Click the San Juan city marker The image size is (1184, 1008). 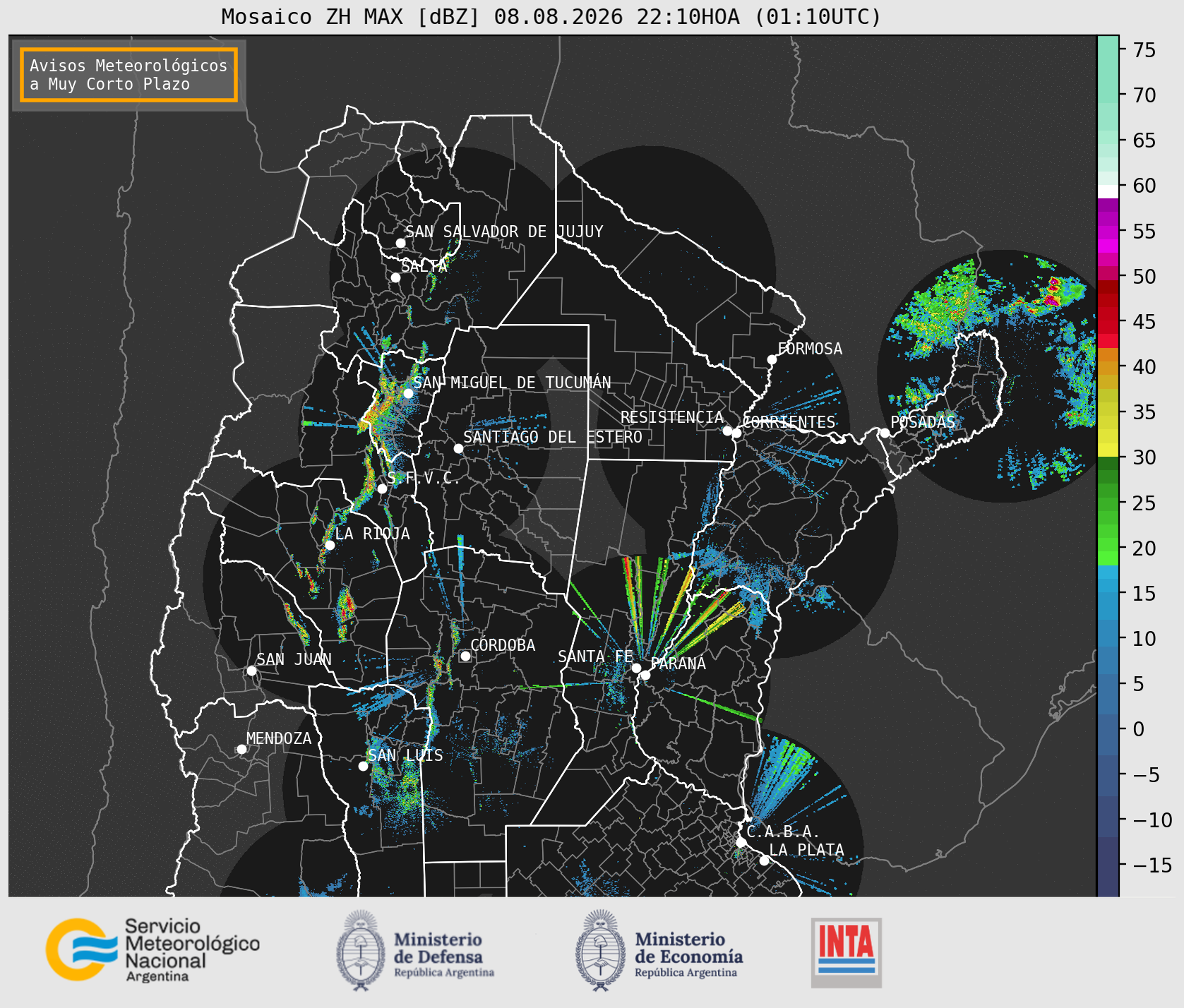(251, 671)
